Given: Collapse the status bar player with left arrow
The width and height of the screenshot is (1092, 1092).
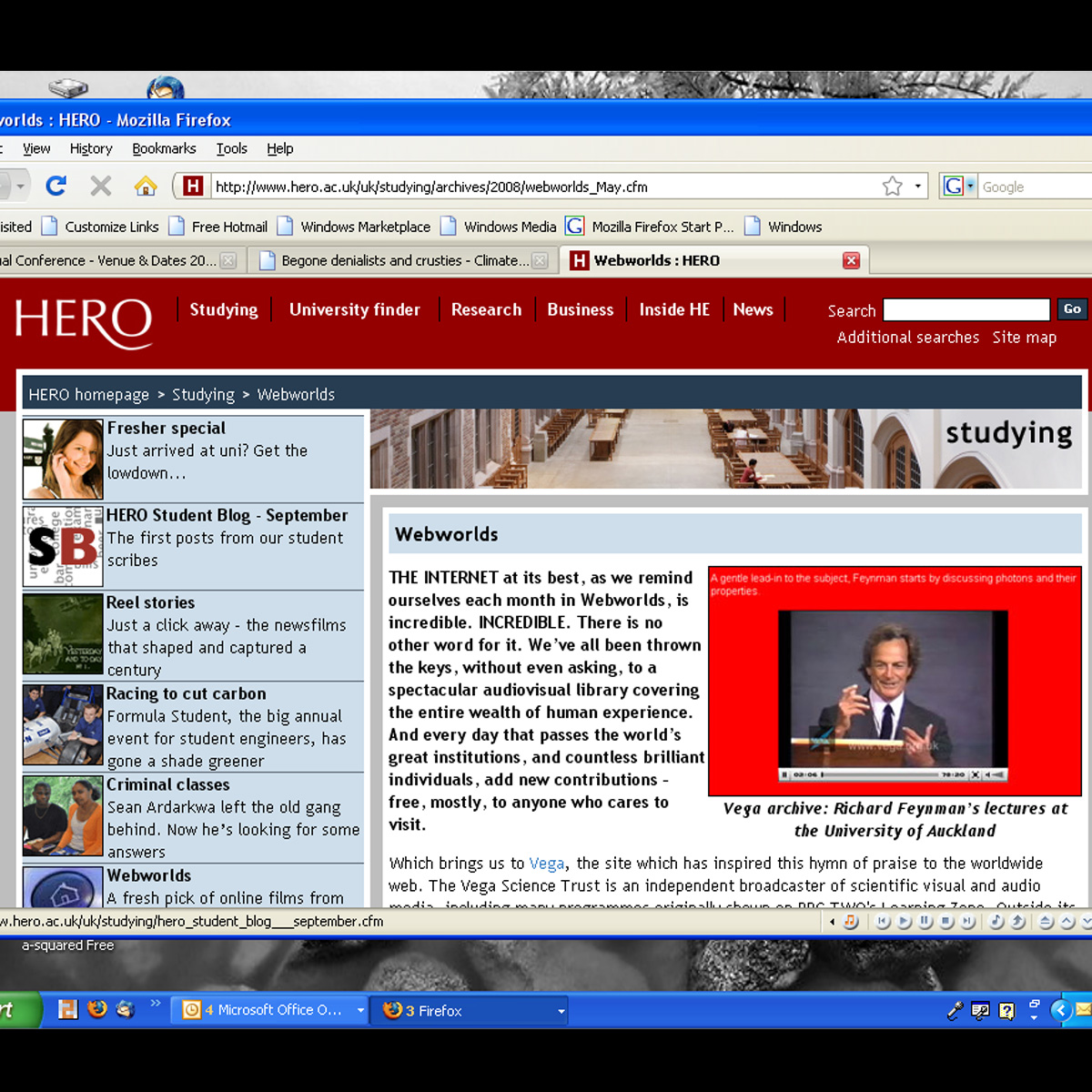Looking at the screenshot, I should point(832,922).
